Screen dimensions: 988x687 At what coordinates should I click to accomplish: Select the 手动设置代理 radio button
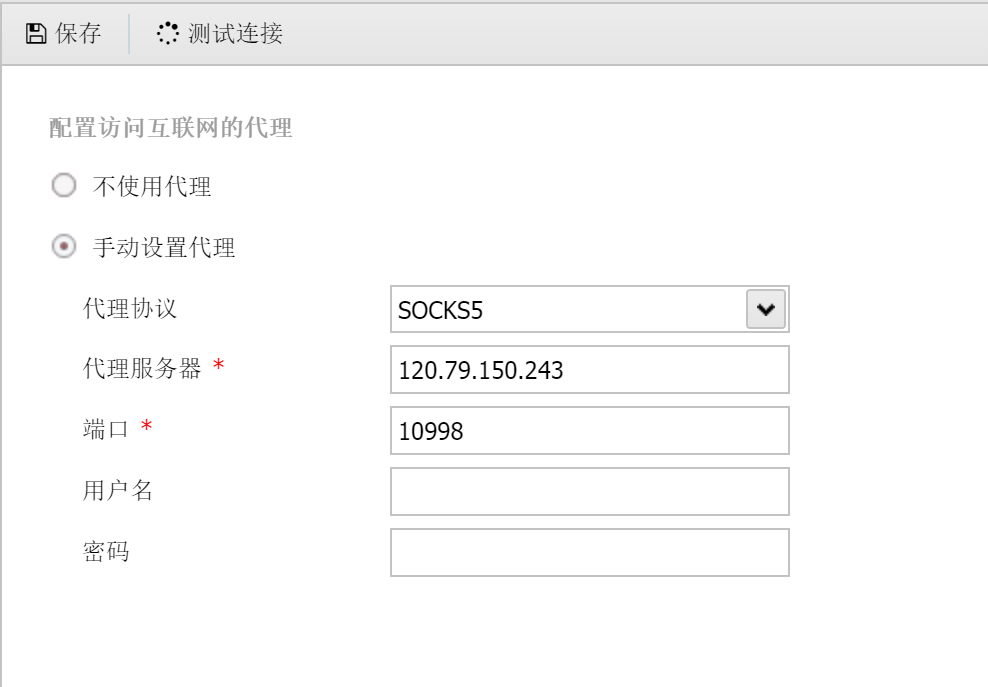(64, 246)
